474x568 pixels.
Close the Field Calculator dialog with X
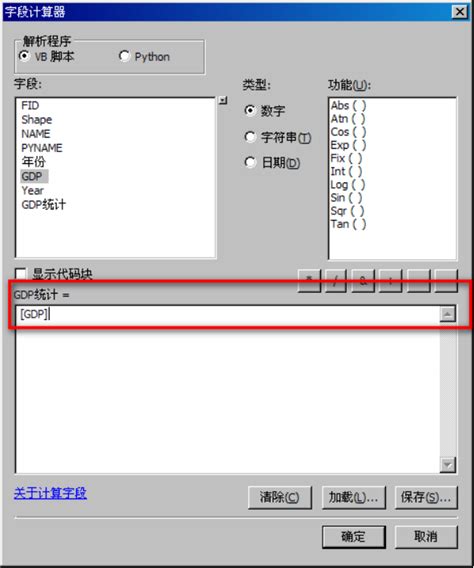[460, 12]
